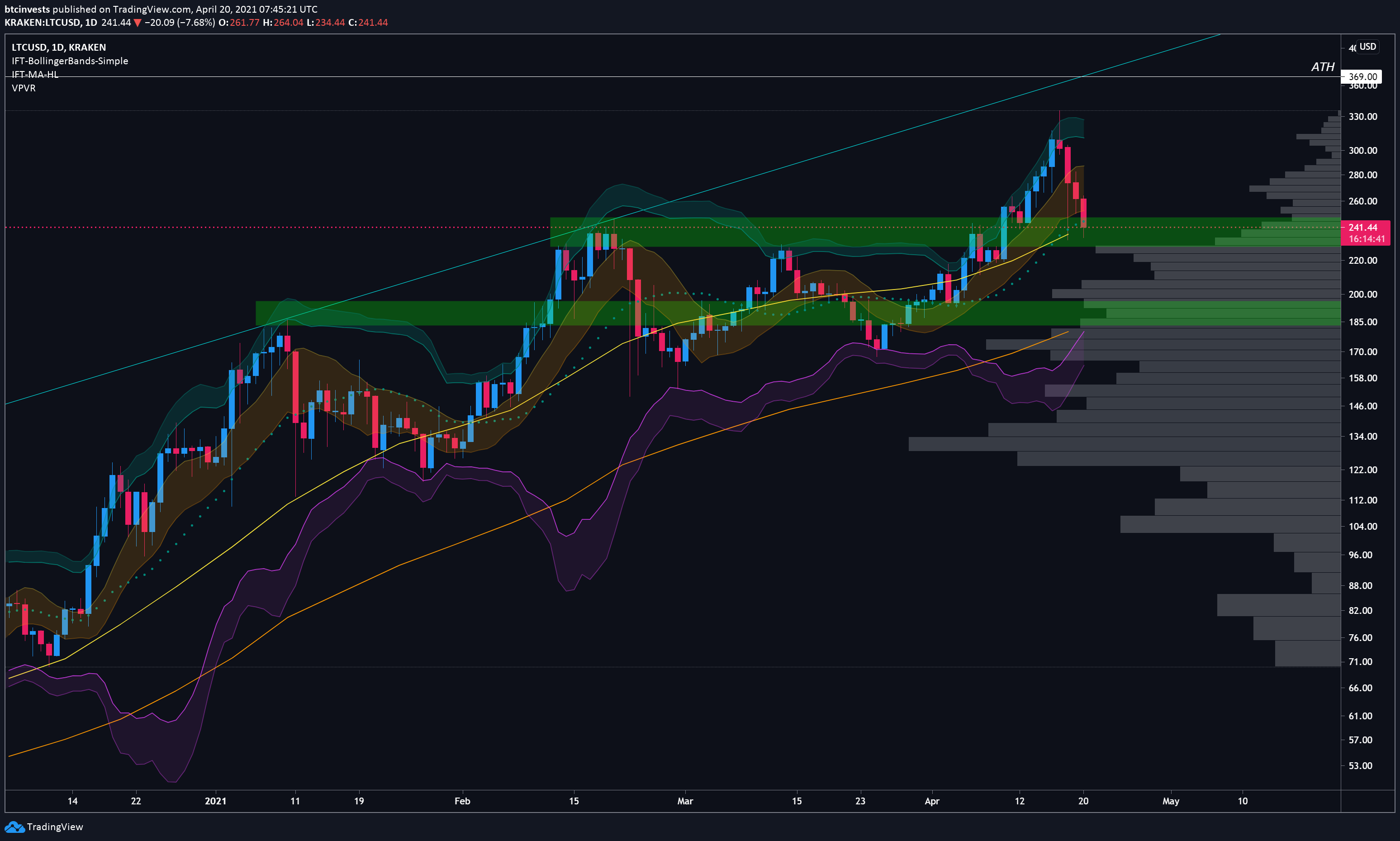The width and height of the screenshot is (1400, 841).
Task: Click the 53.00 price axis label
Action: click(x=1360, y=765)
